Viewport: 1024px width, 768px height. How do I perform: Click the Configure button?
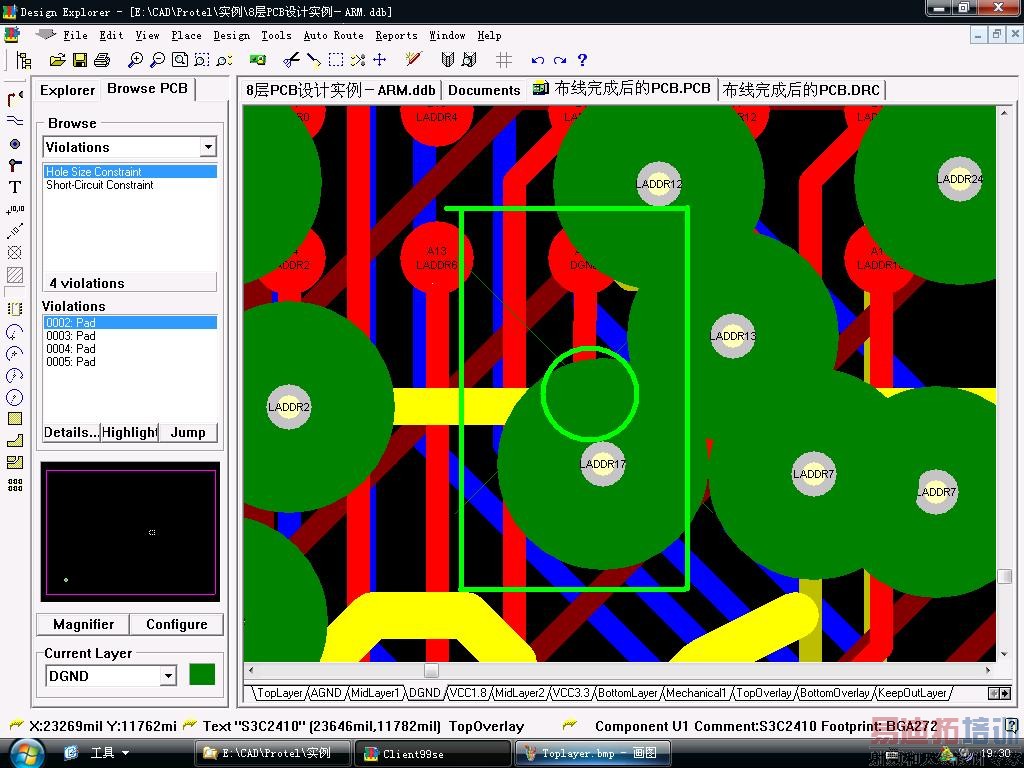[x=176, y=624]
